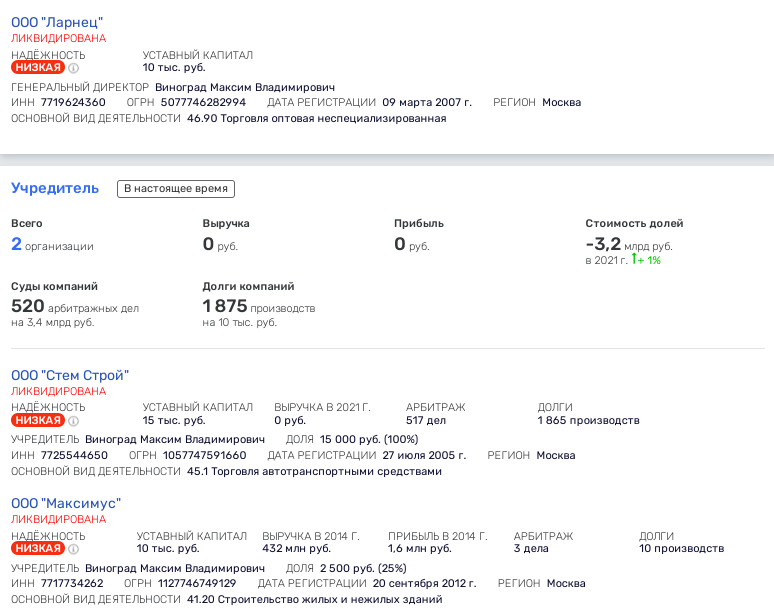Open the ООО "Ларнец" company link
Image resolution: width=774 pixels, height=609 pixels.
pos(57,22)
